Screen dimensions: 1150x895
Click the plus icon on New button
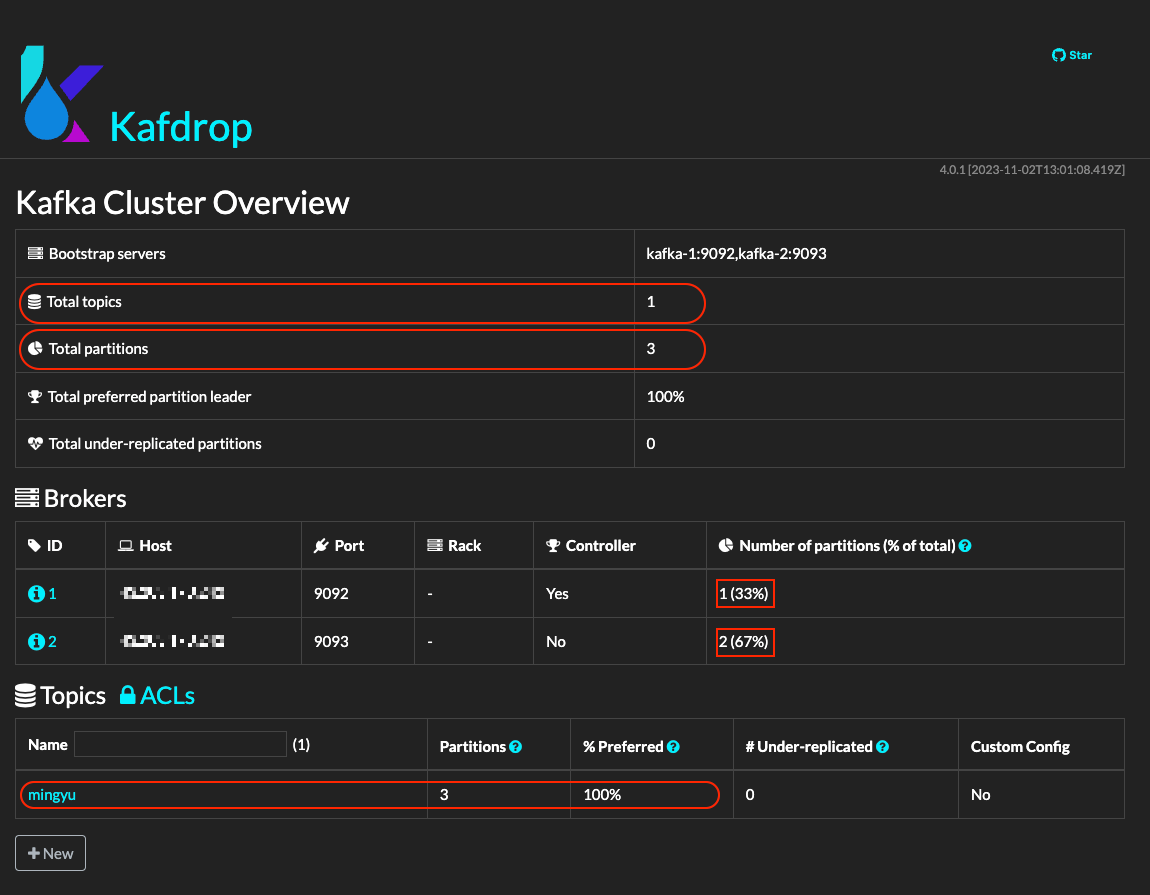point(34,853)
